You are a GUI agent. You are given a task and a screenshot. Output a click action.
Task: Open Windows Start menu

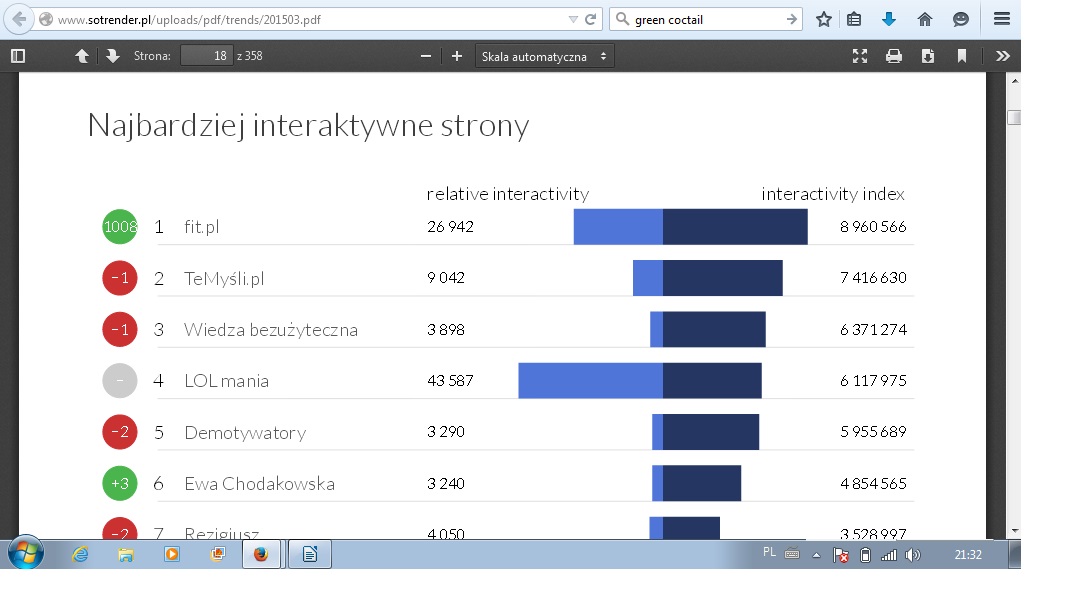(24, 553)
